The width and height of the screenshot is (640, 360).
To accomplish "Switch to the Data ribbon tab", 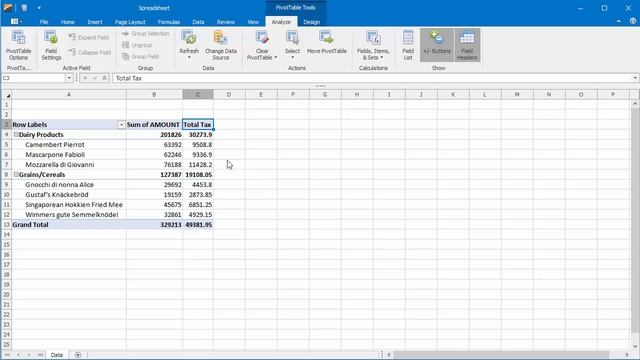I will (x=198, y=22).
